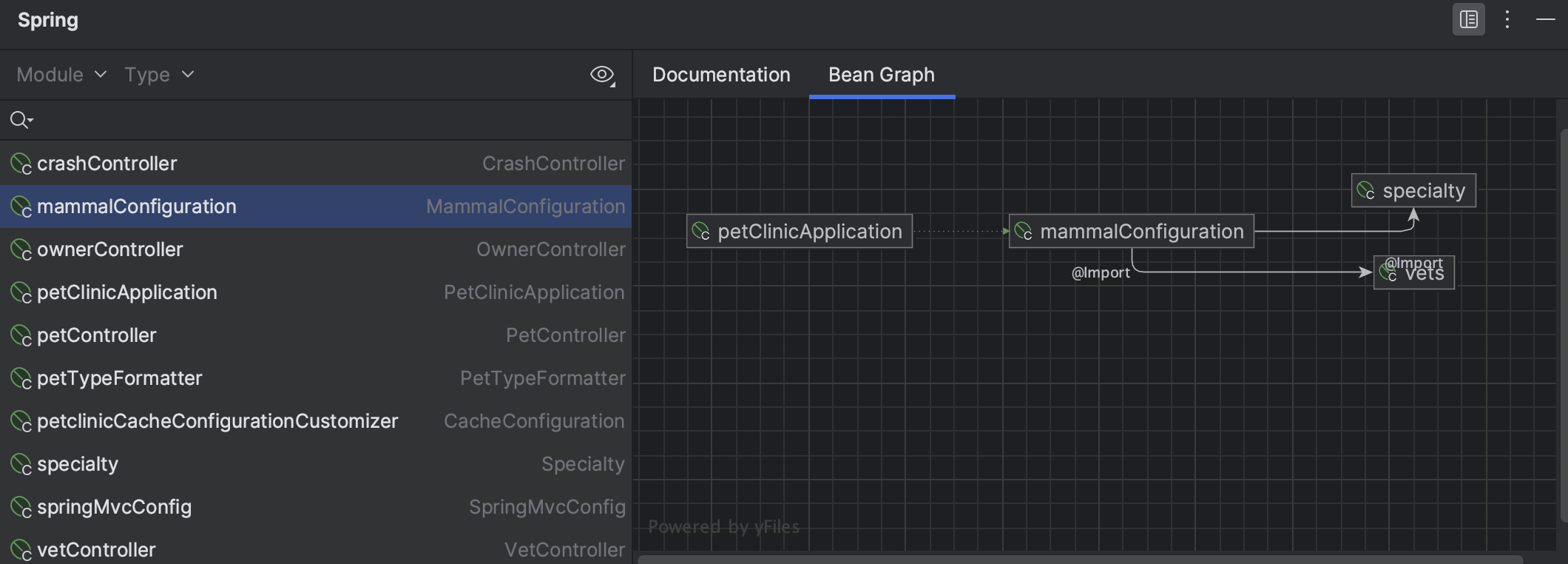Click the specialty node icon in graph

(1365, 191)
